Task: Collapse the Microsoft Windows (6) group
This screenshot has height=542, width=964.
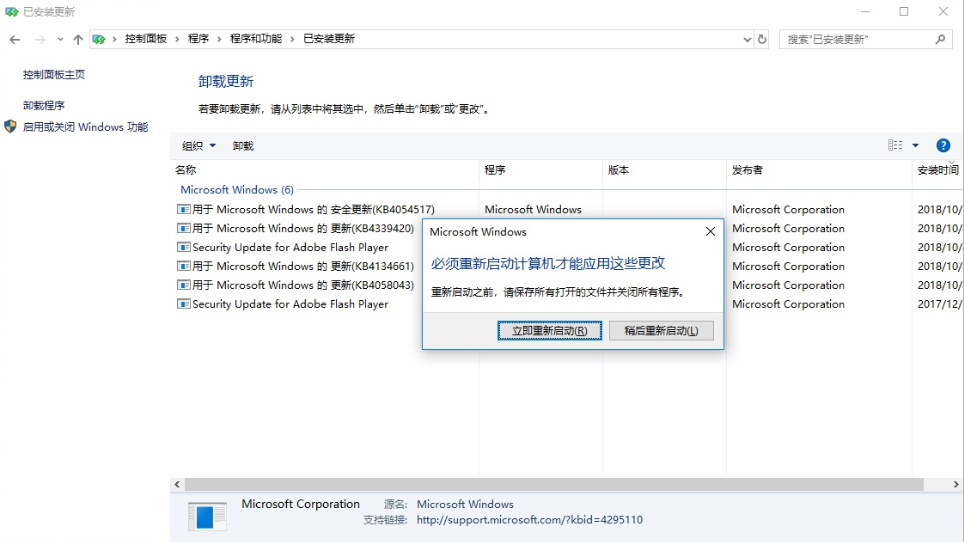Action: pos(237,190)
